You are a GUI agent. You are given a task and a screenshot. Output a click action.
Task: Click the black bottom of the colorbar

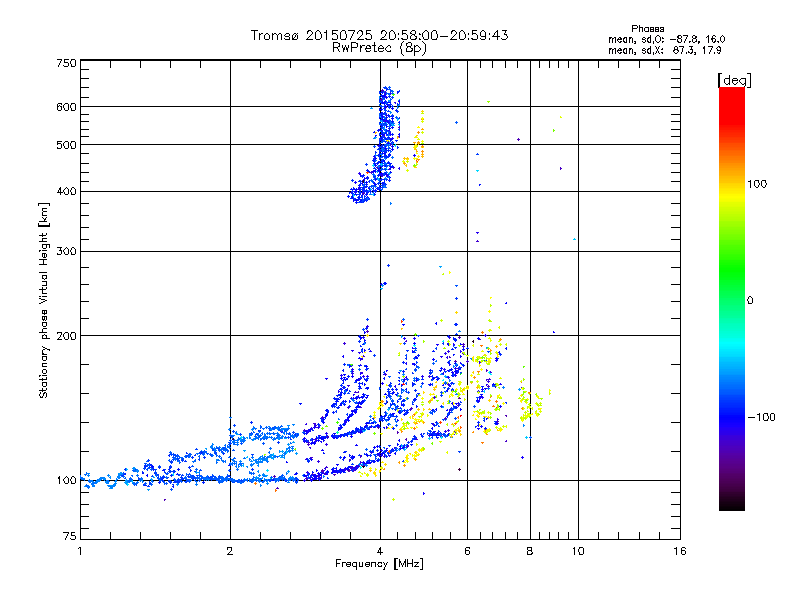732,504
